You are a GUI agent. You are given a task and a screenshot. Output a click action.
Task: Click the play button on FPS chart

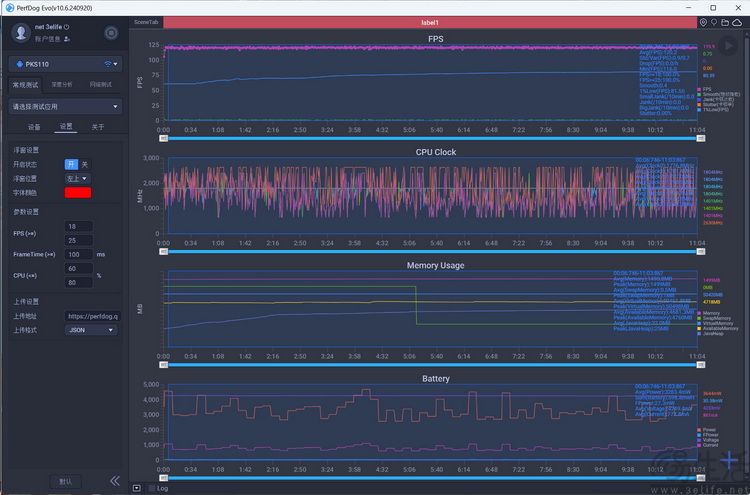(x=728, y=46)
